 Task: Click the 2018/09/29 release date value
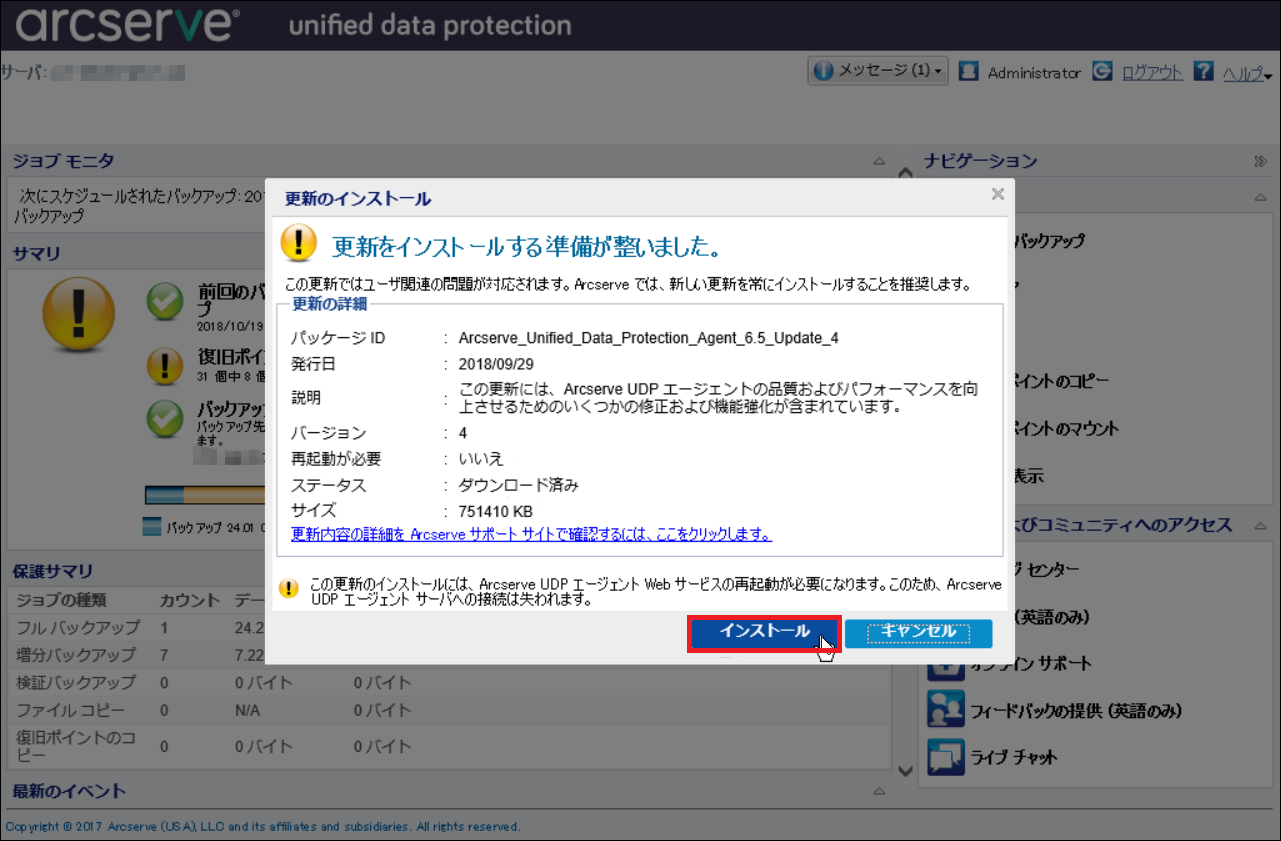(x=496, y=364)
